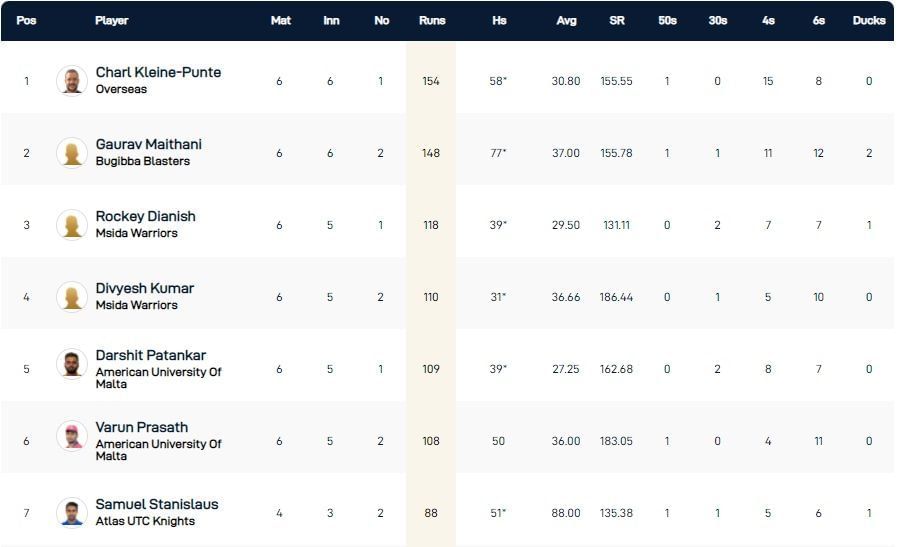Sort by Ducks column header
Image resolution: width=898 pixels, height=547 pixels.
pos(869,20)
